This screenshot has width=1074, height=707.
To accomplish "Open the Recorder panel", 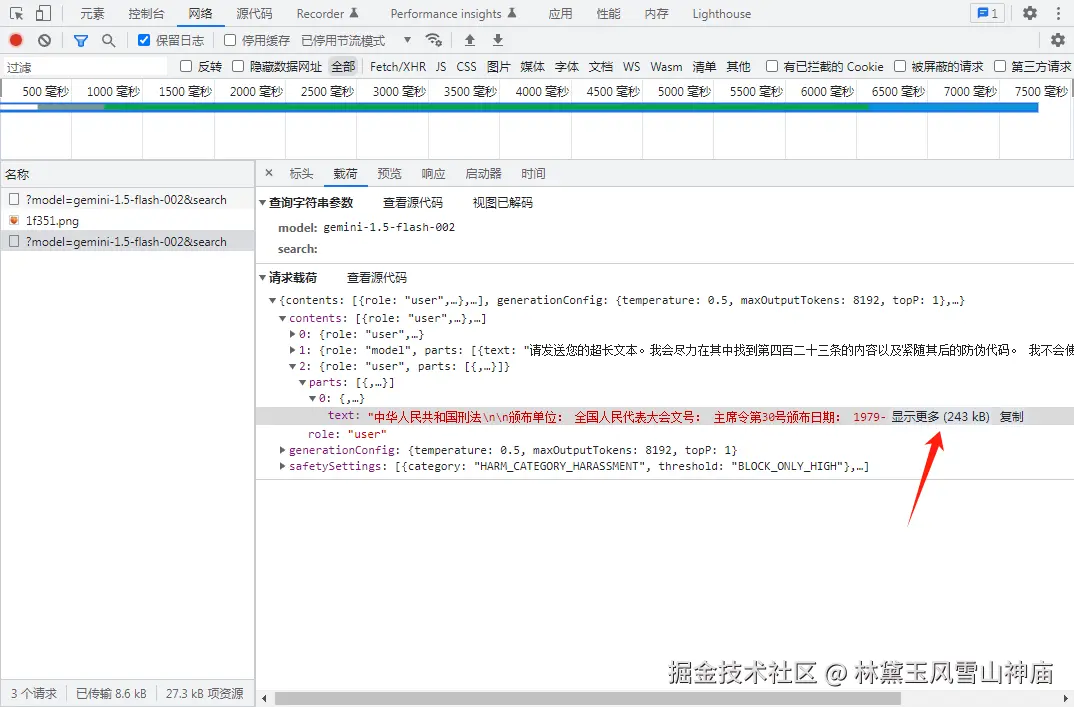I will tap(327, 14).
